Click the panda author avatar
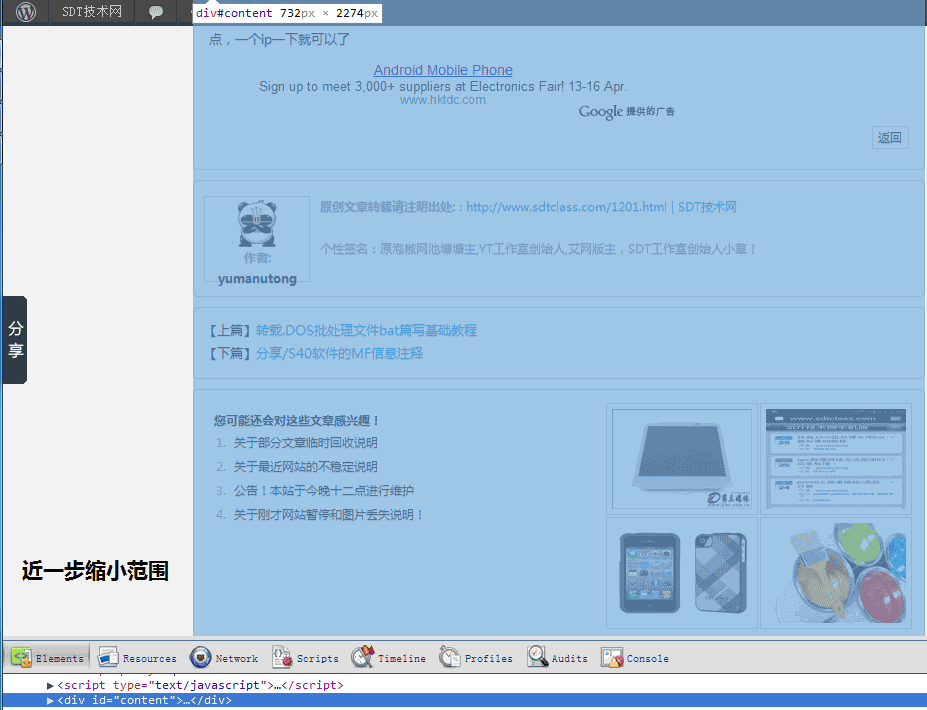The height and width of the screenshot is (710, 927). pyautogui.click(x=257, y=224)
